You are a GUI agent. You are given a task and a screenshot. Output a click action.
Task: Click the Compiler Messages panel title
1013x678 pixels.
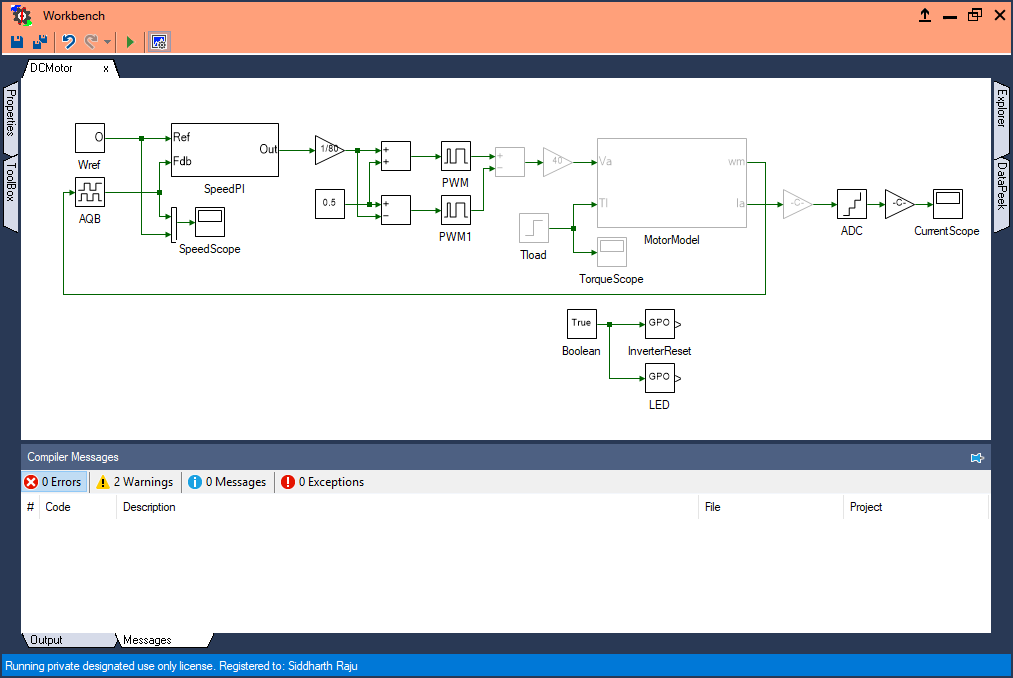click(x=73, y=458)
